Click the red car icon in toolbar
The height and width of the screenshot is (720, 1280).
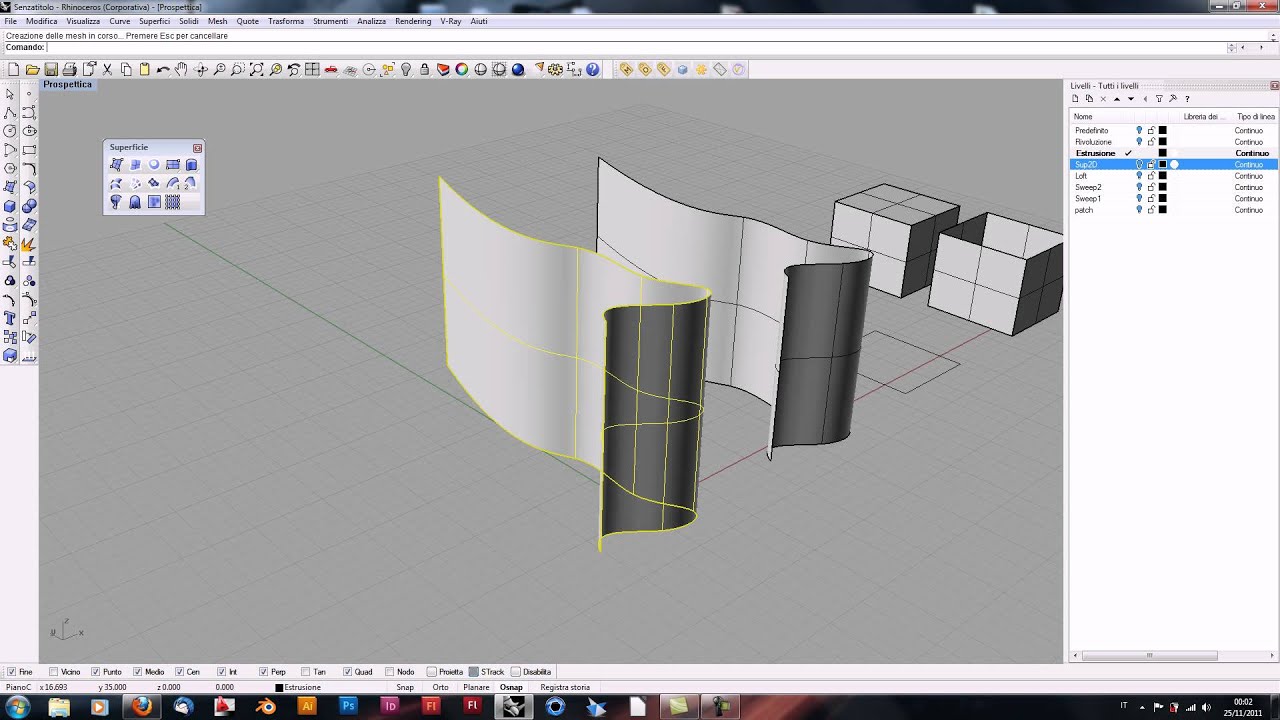tap(331, 70)
